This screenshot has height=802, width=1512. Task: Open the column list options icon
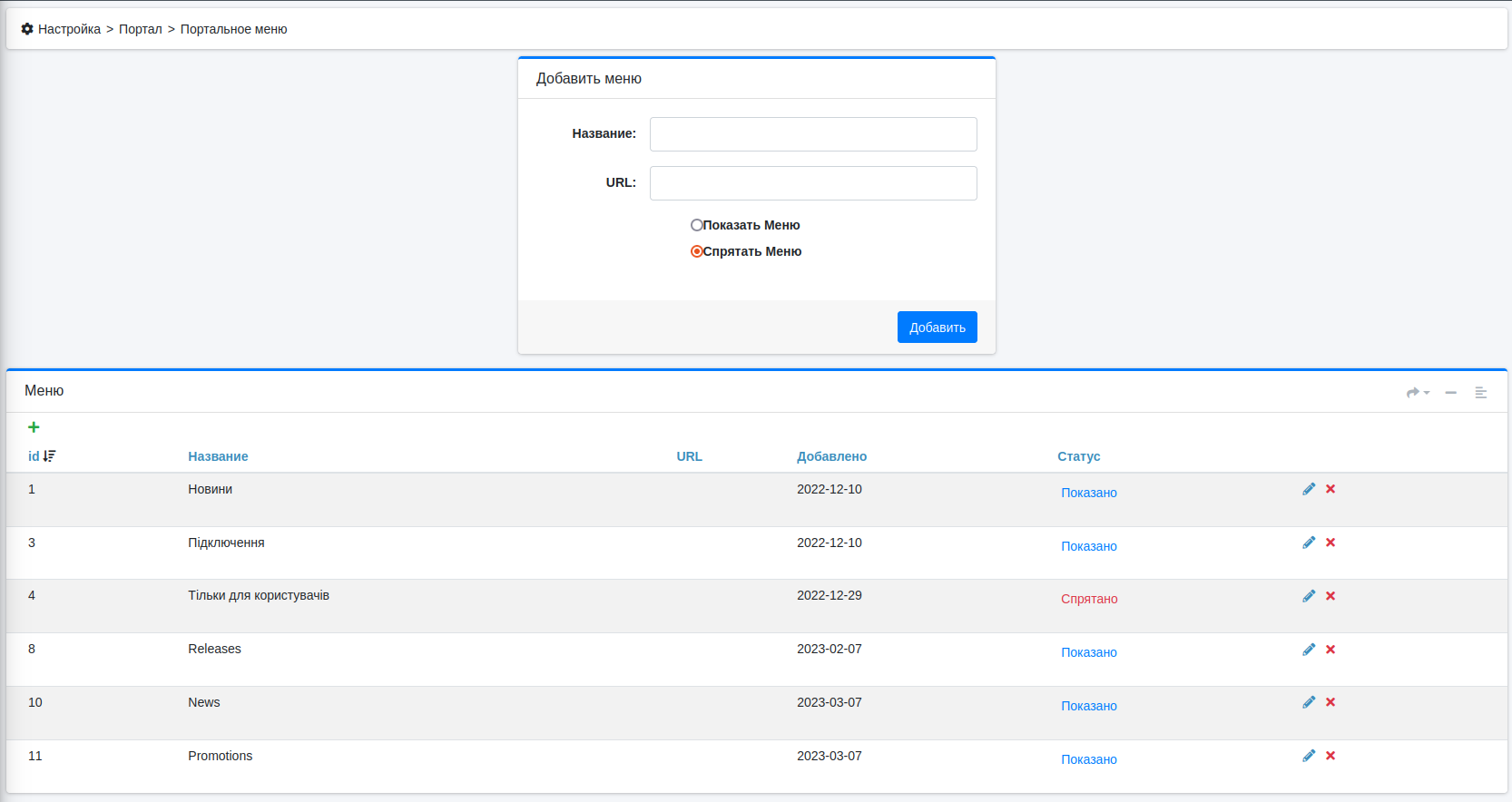pos(1481,393)
